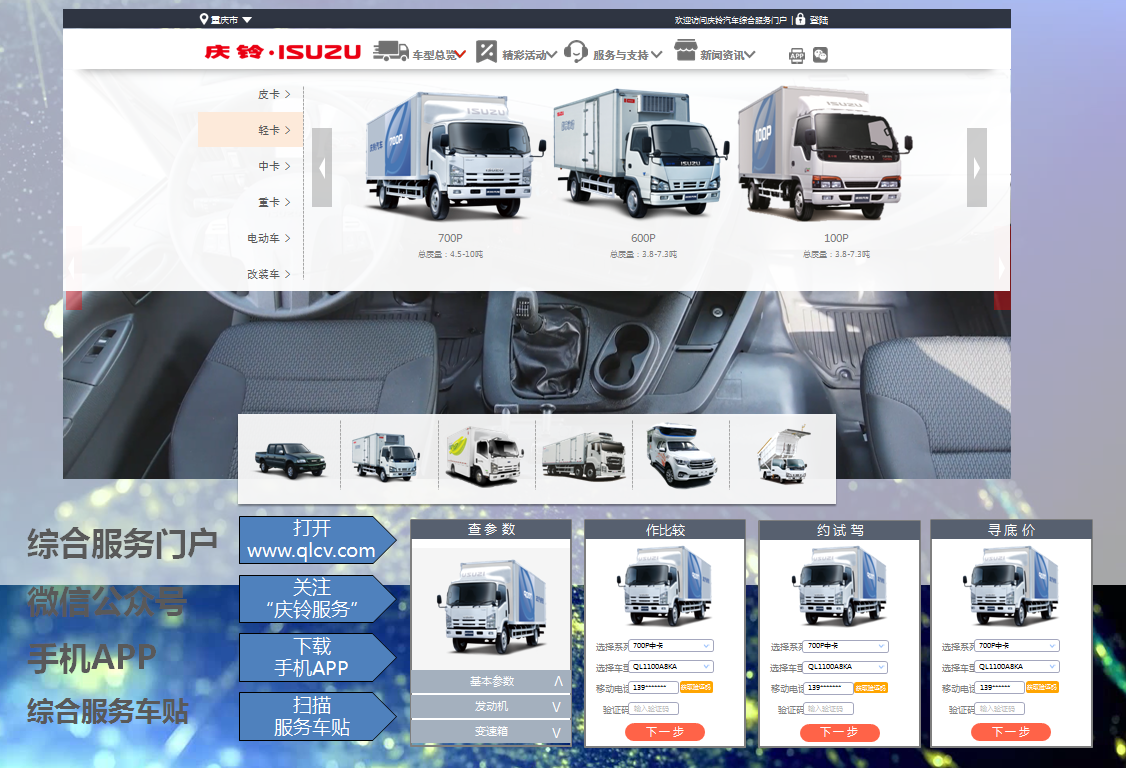Click the orange get-code button in 作比较 panel
This screenshot has width=1126, height=768.
pyautogui.click(x=696, y=688)
